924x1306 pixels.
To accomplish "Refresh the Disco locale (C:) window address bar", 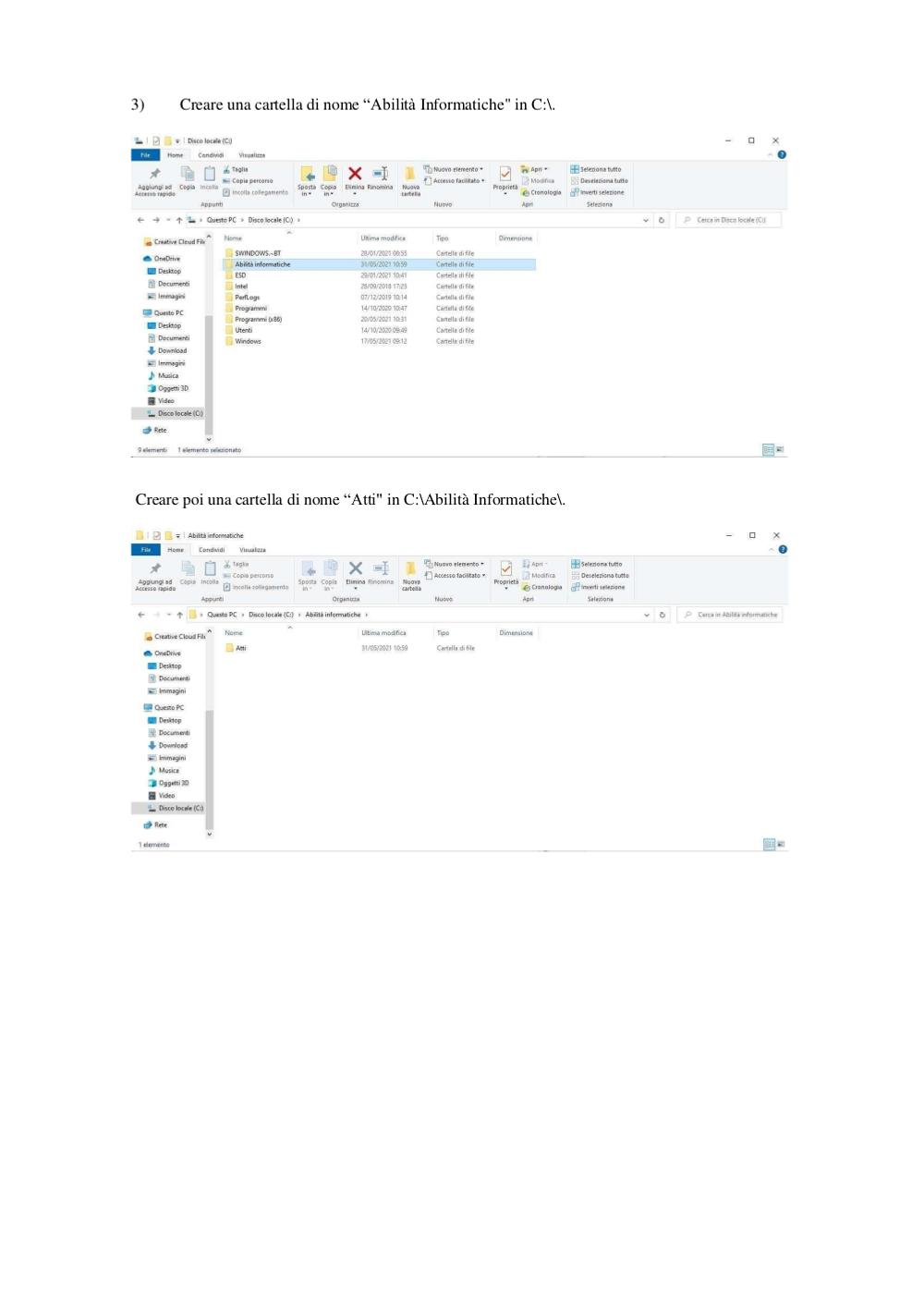I will (x=663, y=220).
